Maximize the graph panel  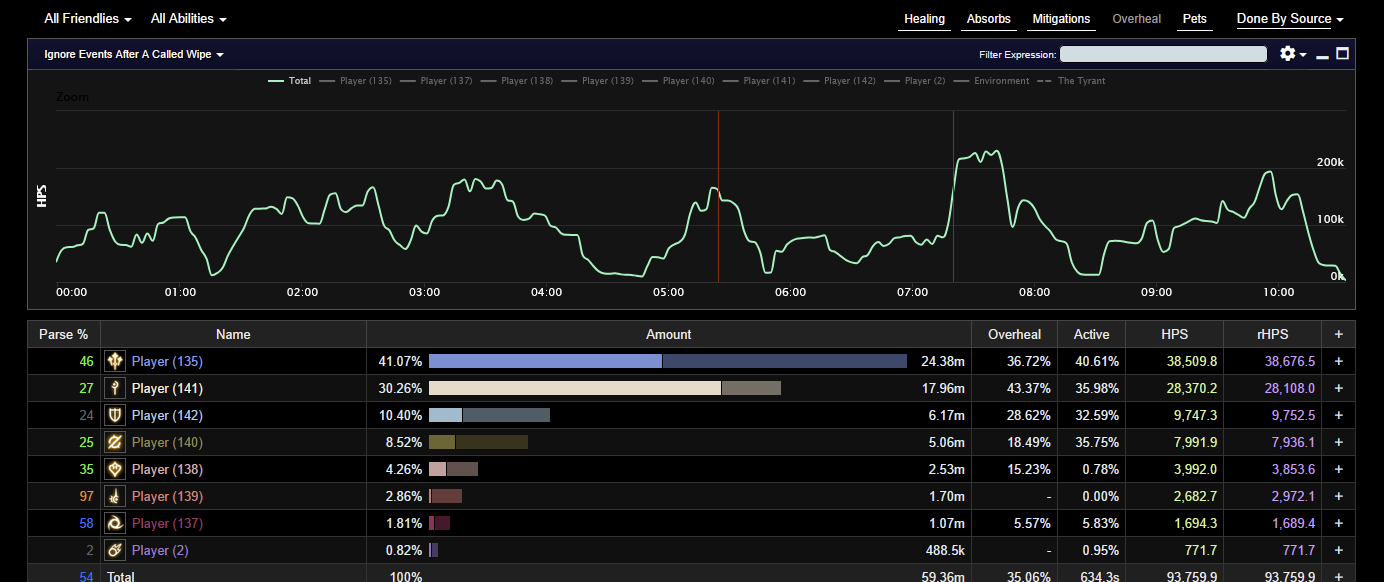coord(1343,54)
